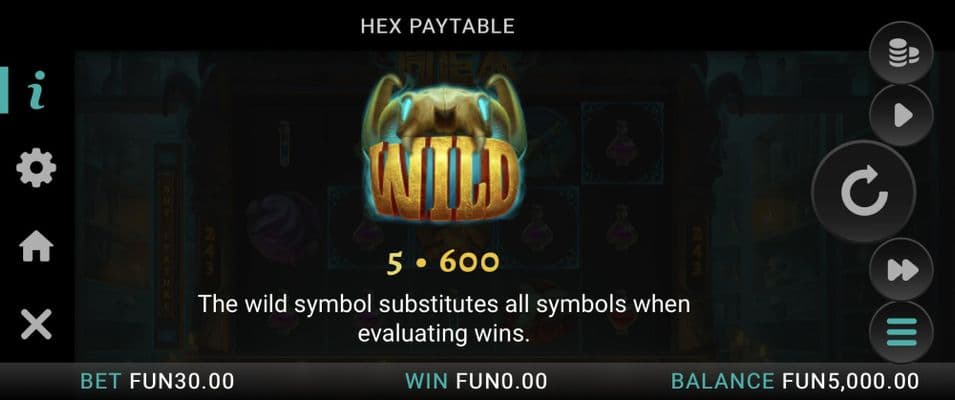The image size is (955, 400).
Task: Click the wild symbol description text
Action: [444, 318]
